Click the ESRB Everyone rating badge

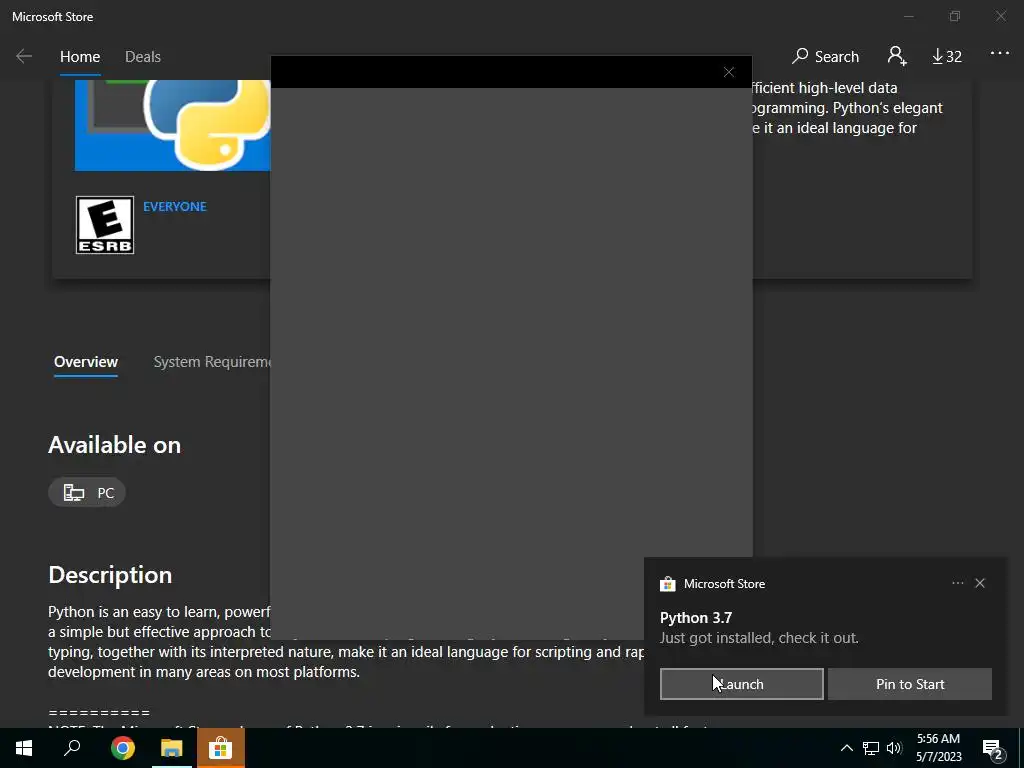click(x=104, y=225)
